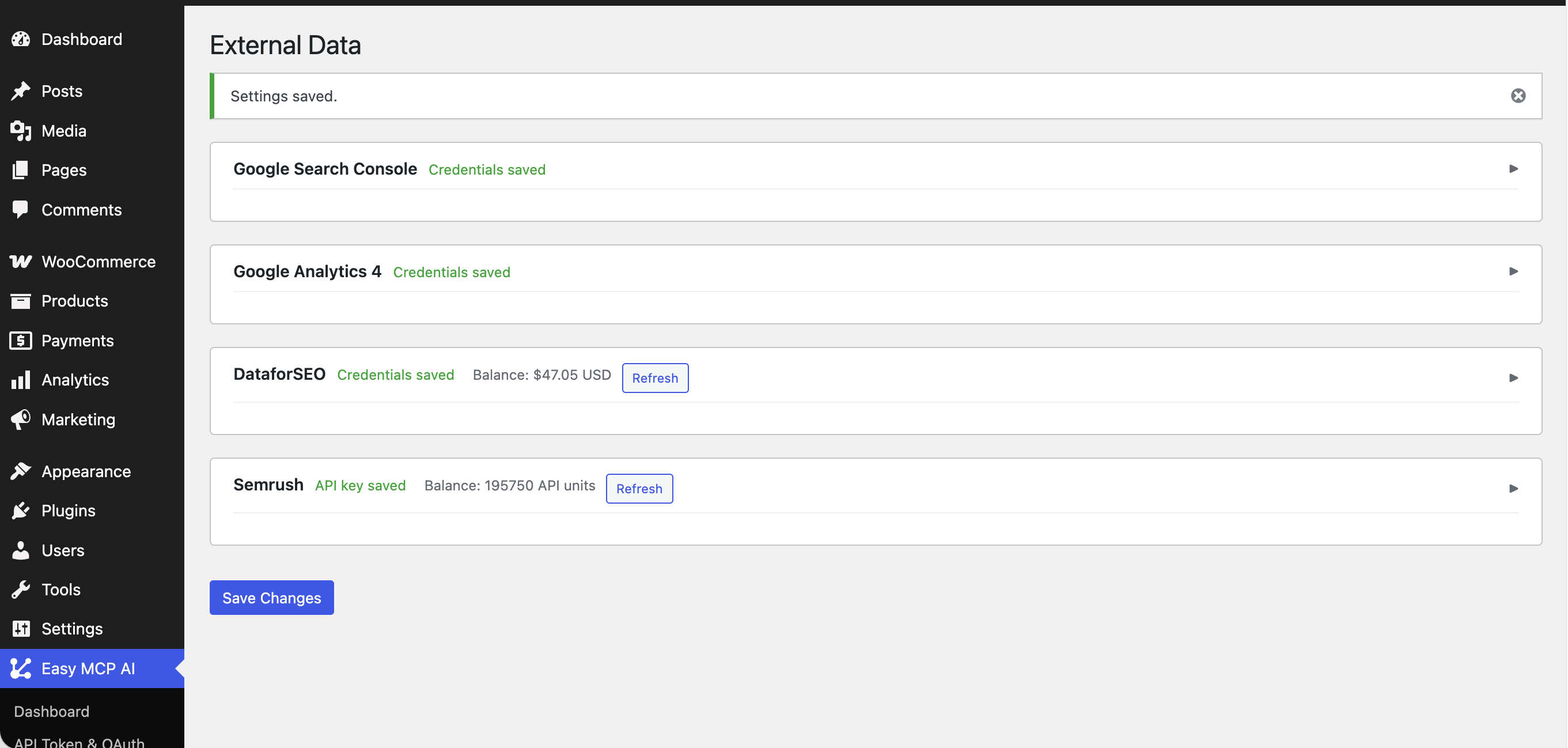Click the Semrush heading
The height and width of the screenshot is (748, 1568).
point(268,485)
